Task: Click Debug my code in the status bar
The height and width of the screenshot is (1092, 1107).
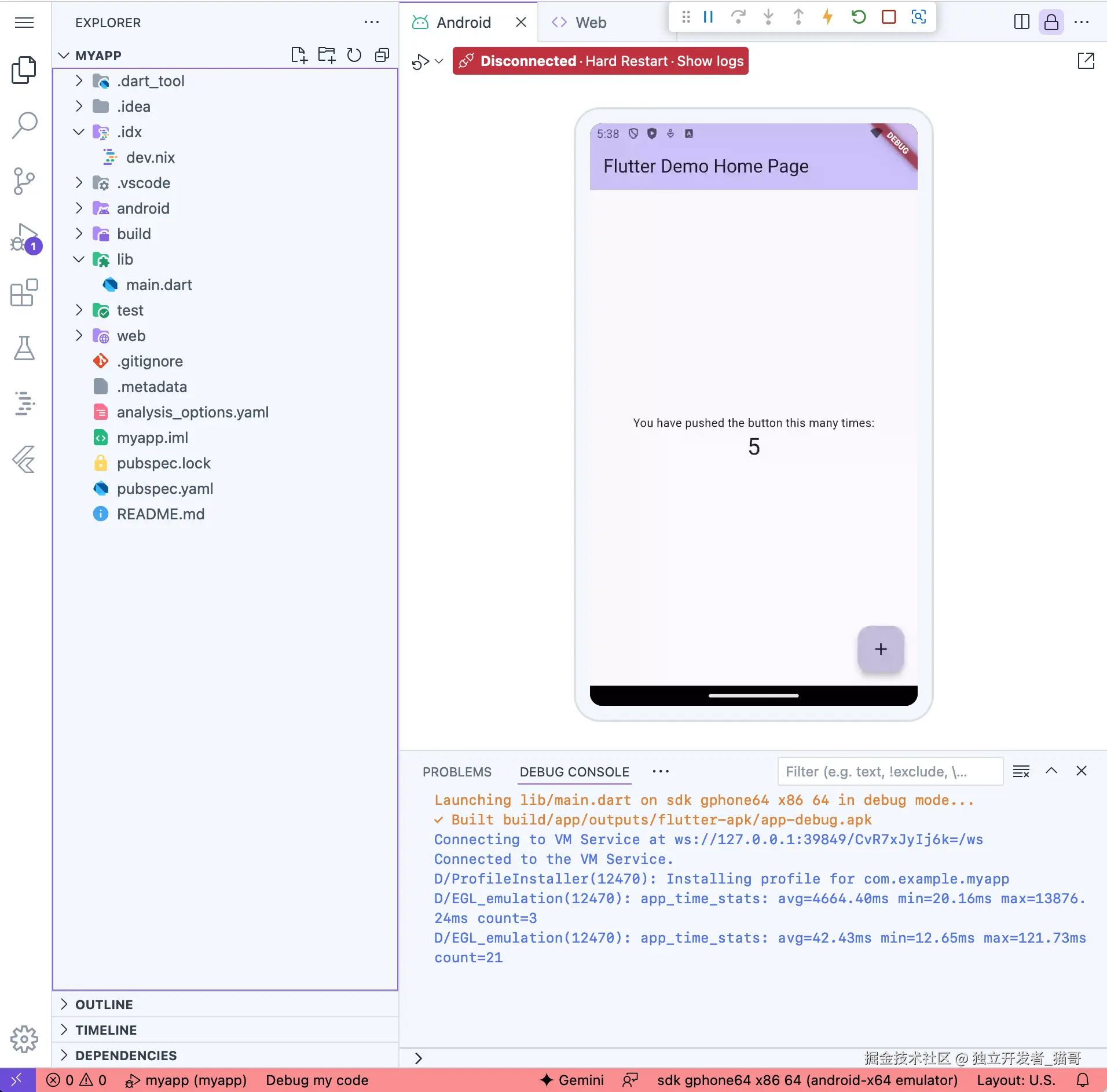Action: (317, 1079)
